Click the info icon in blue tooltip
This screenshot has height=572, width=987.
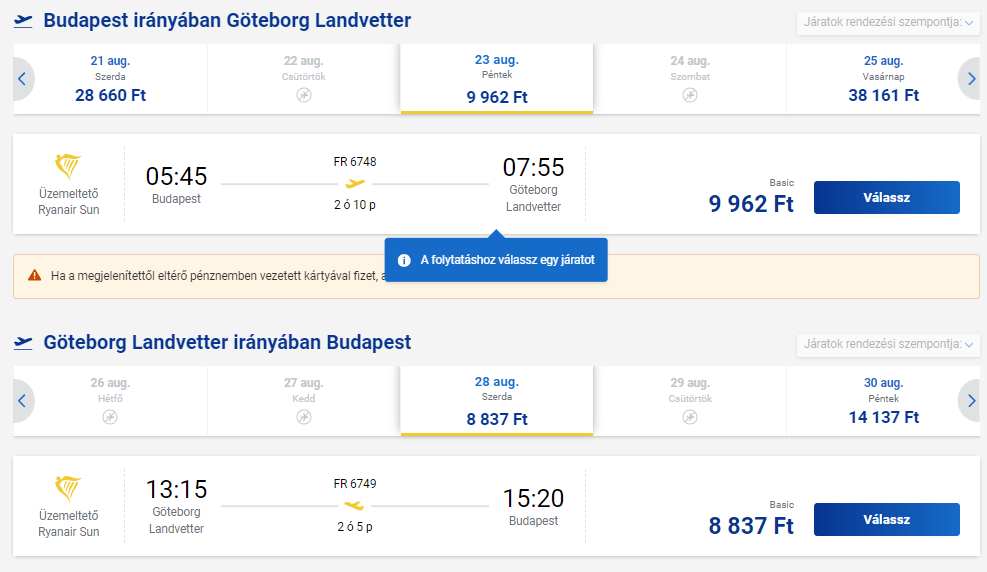[404, 261]
